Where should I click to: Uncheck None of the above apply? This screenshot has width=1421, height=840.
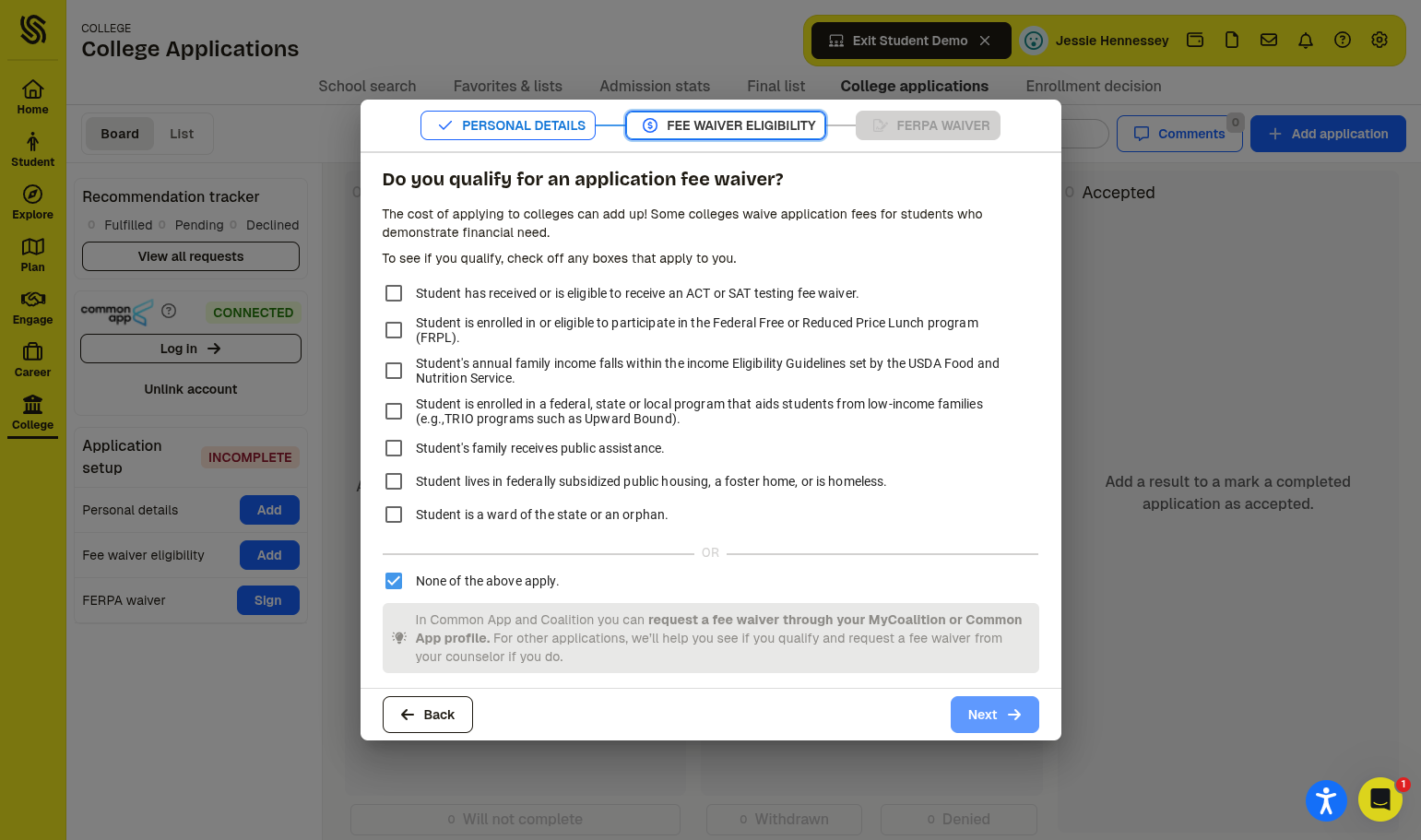pos(394,581)
